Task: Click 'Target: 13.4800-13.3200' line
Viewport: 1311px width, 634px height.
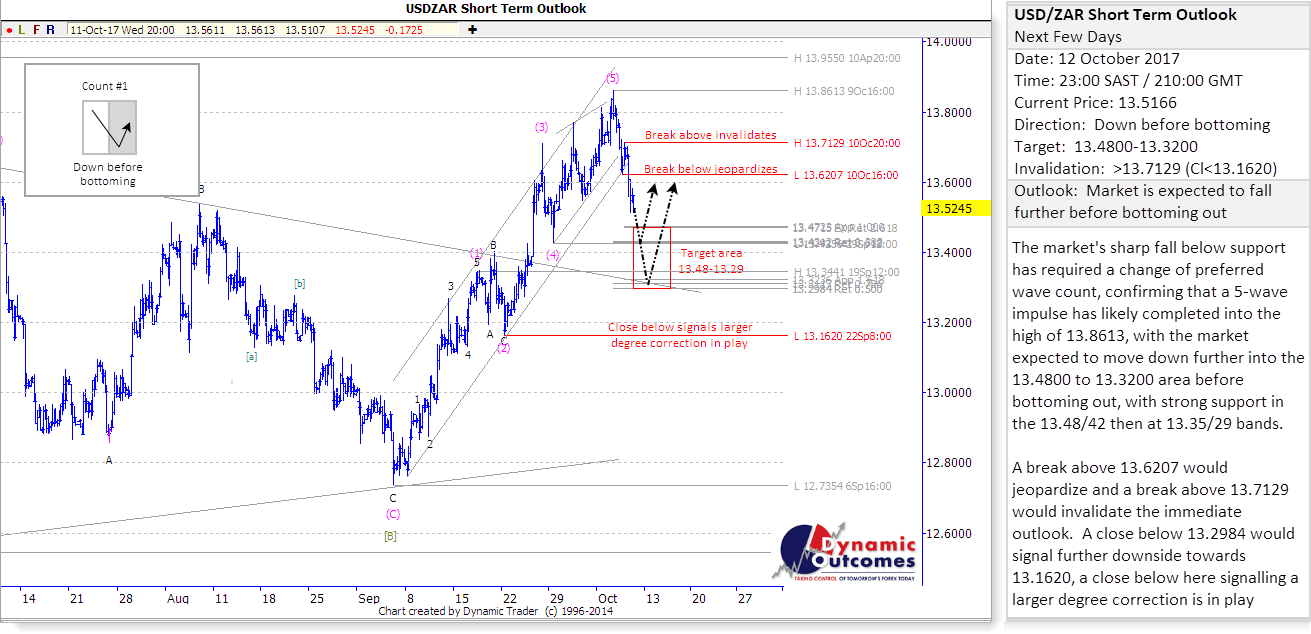Action: pyautogui.click(x=1106, y=146)
